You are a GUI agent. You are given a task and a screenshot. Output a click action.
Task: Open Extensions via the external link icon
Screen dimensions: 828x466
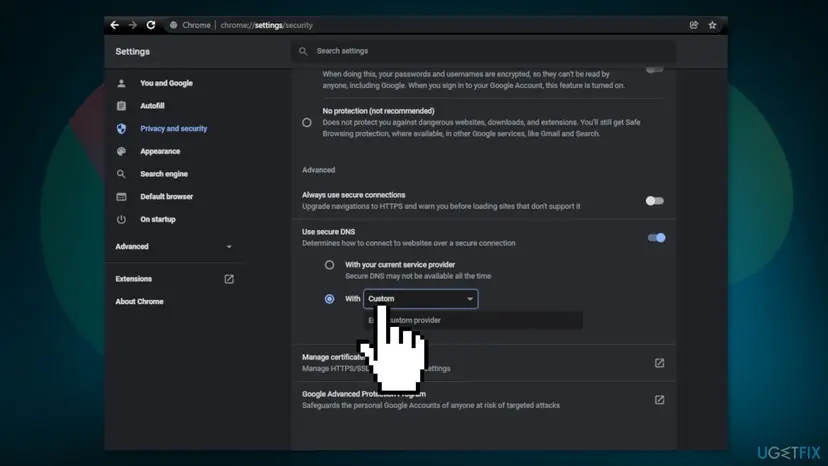(229, 279)
